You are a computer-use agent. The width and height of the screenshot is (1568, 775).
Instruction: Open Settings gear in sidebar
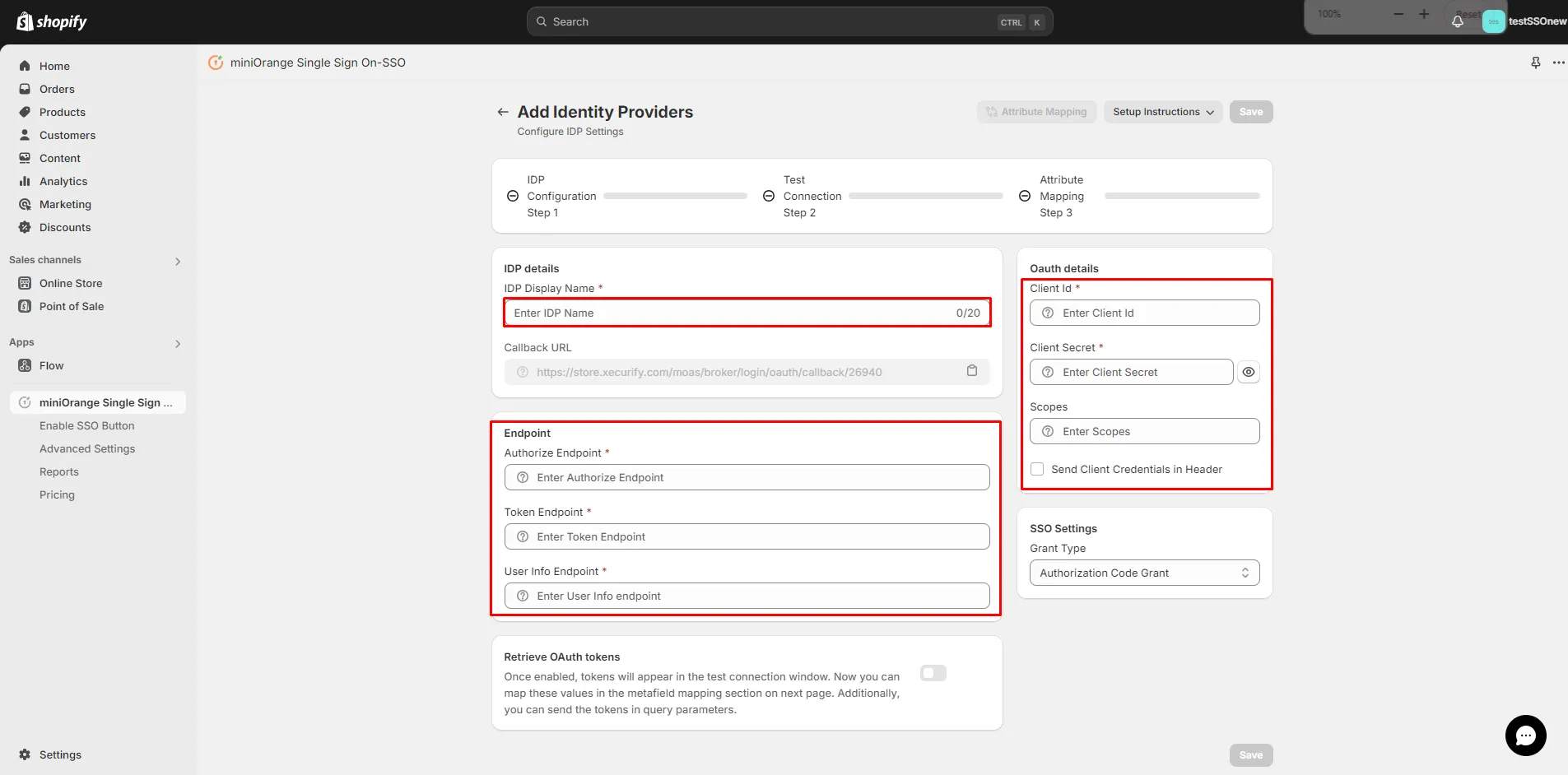click(25, 754)
